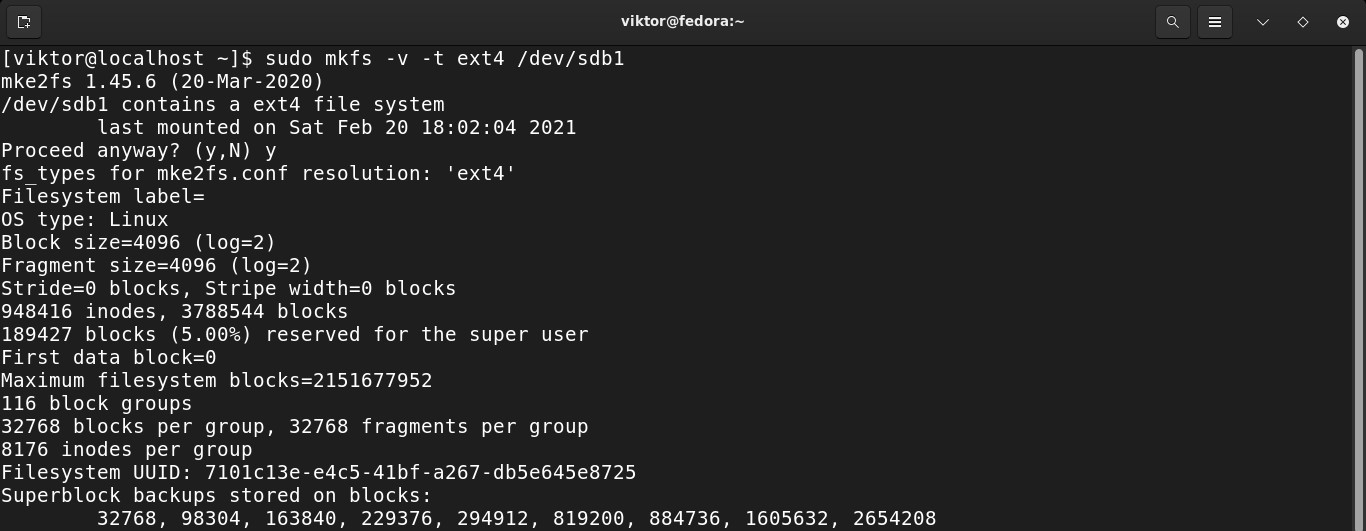Click the 'Superblock backups stored on blocks' line

pyautogui.click(x=216, y=495)
